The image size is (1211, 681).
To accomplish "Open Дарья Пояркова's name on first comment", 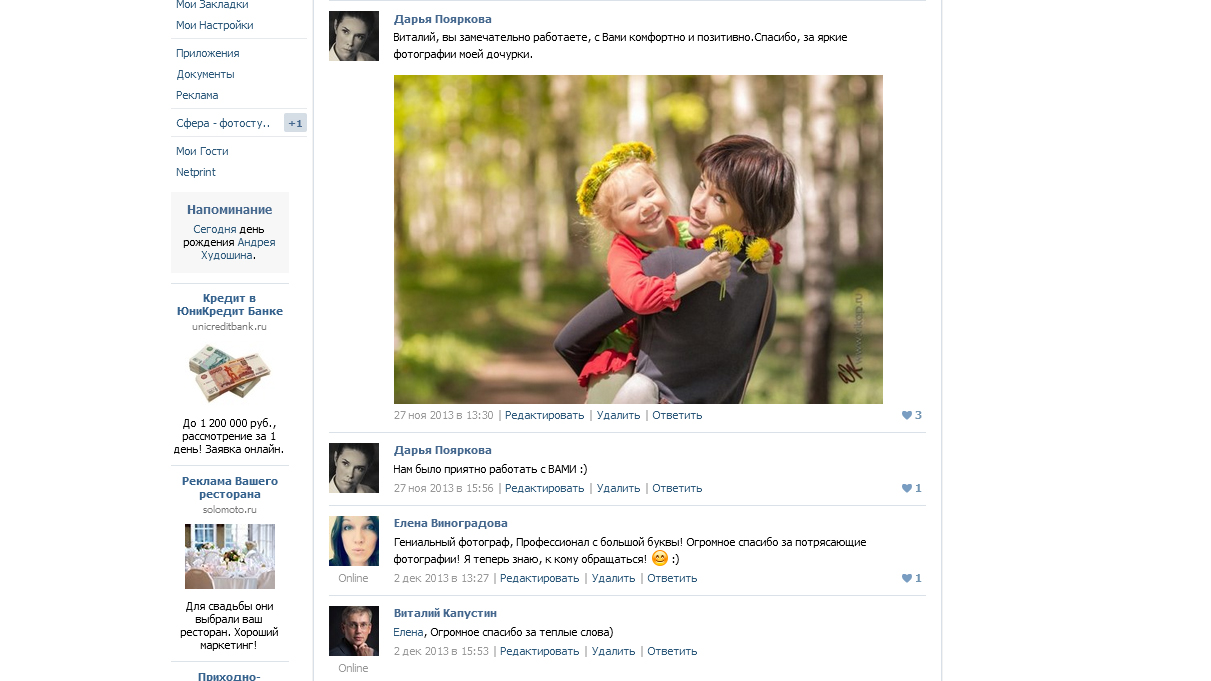I will (443, 19).
